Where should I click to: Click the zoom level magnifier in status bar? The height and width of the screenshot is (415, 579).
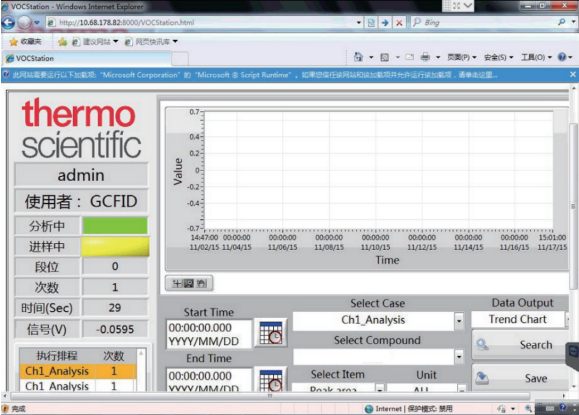(x=528, y=408)
